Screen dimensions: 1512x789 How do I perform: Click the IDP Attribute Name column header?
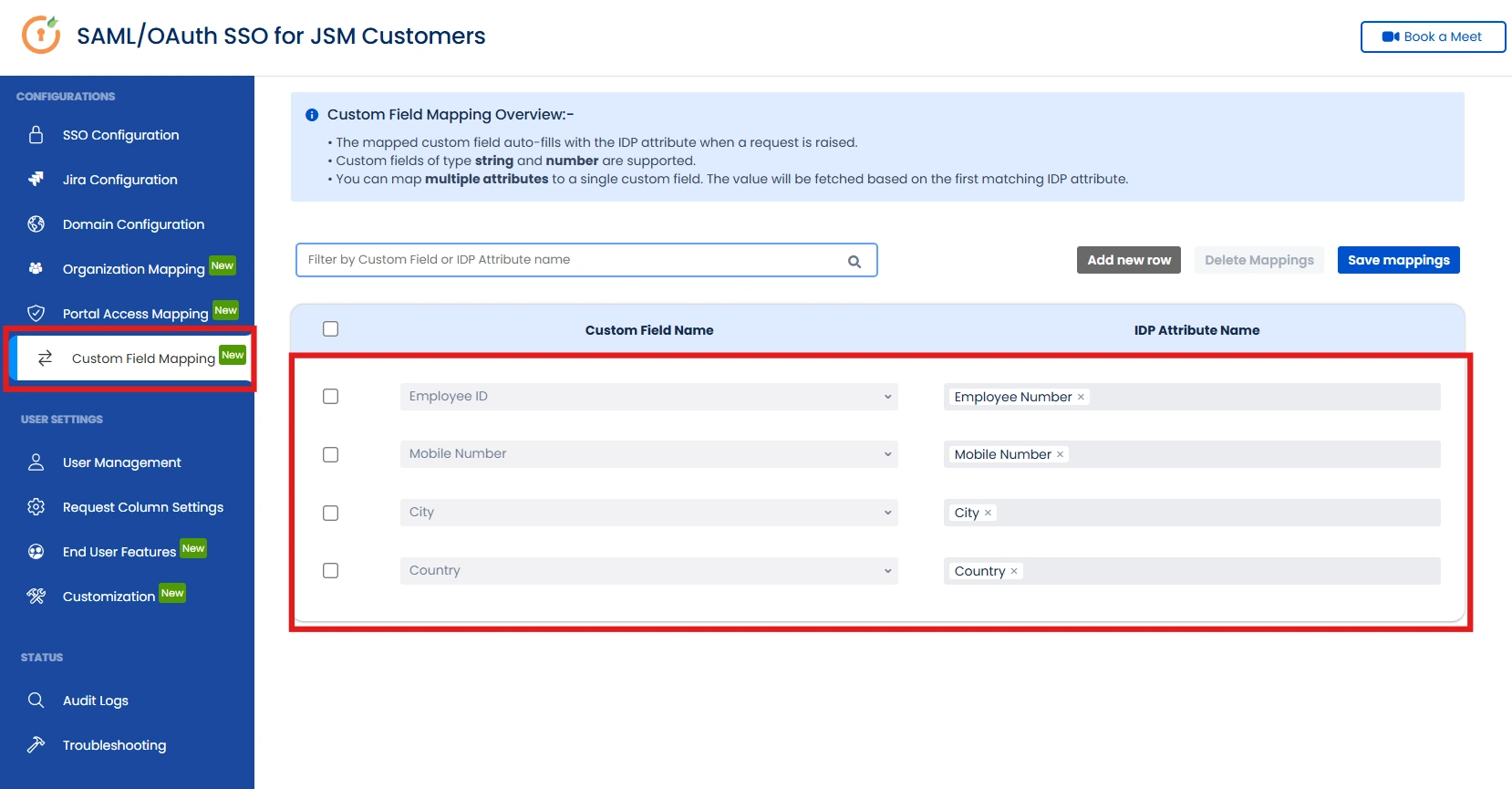[1196, 330]
